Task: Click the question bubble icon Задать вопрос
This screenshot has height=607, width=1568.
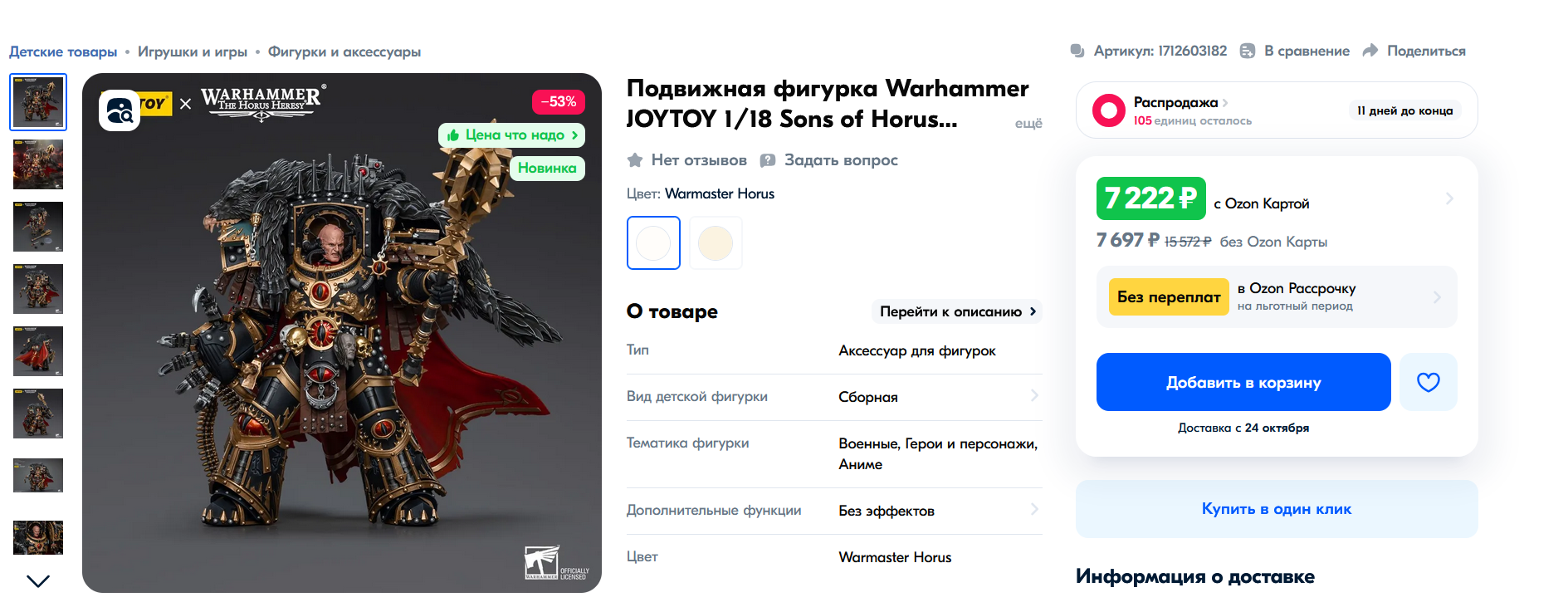Action: coord(768,160)
